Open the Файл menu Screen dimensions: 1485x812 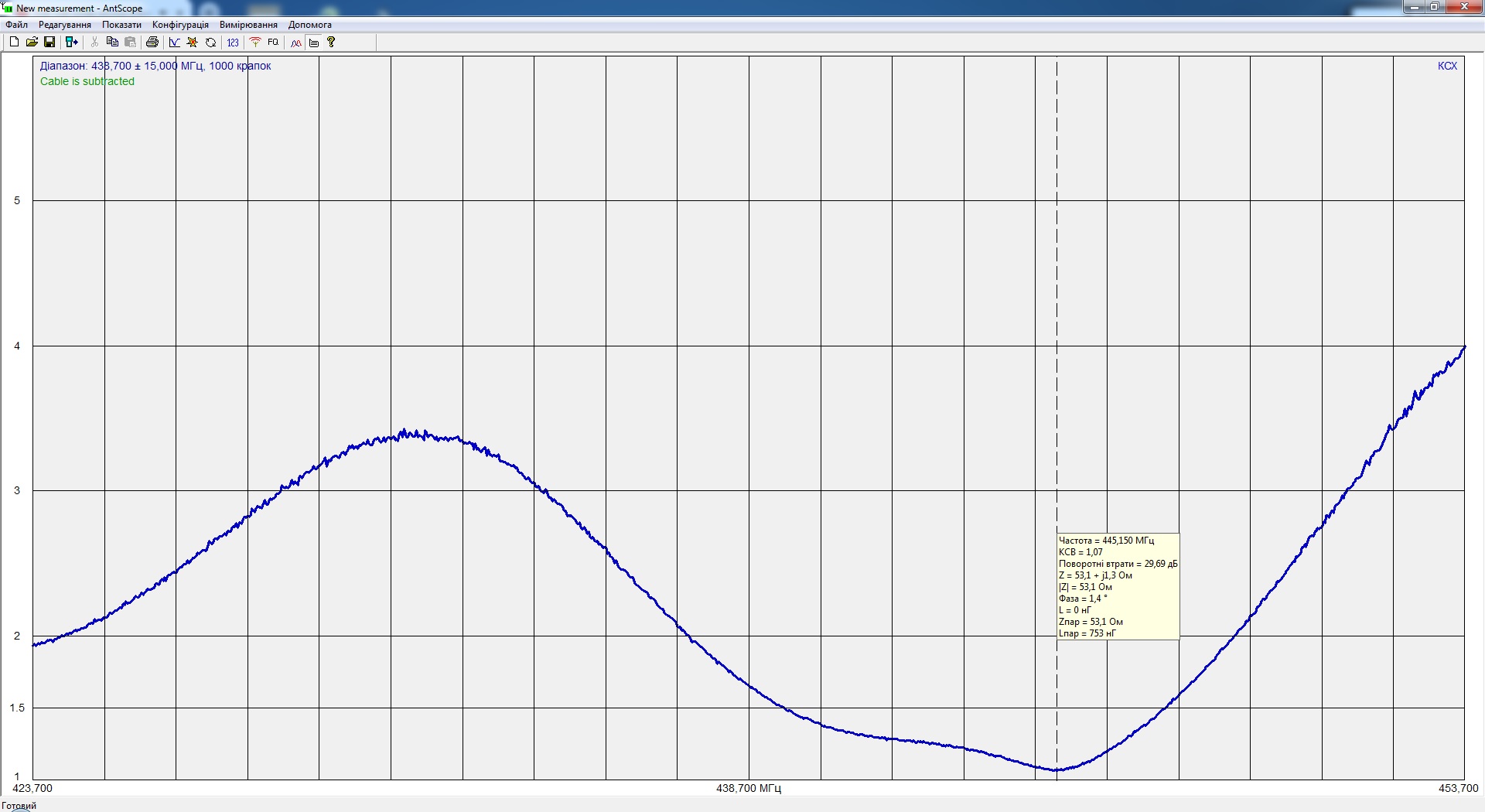point(16,25)
